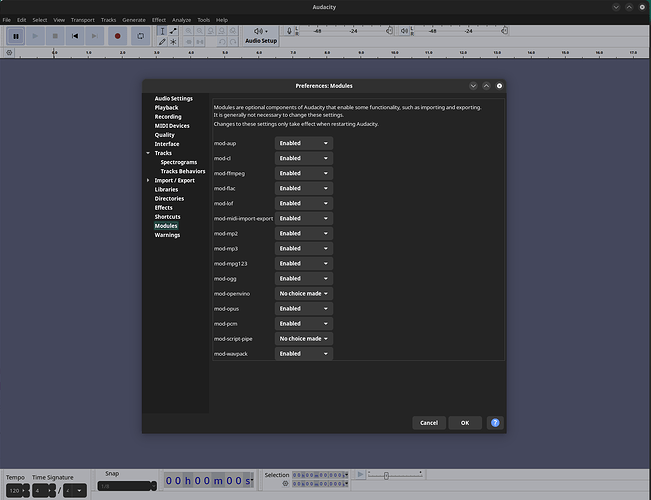Click the Trim audio outside selection icon

click(188, 42)
